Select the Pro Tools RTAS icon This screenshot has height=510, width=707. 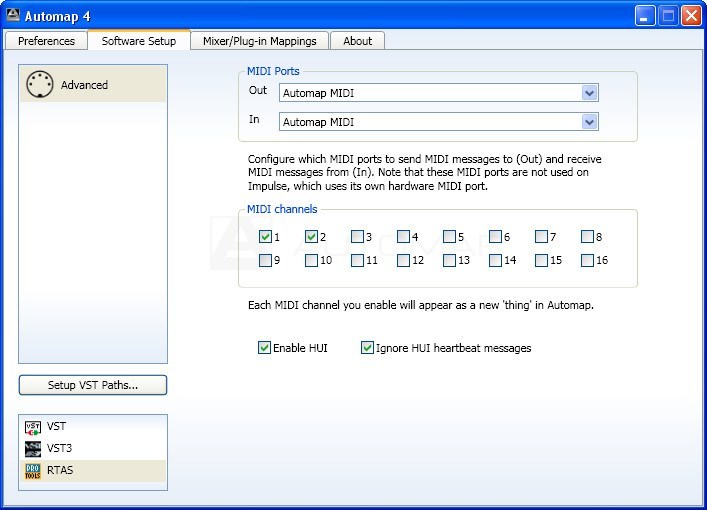(x=33, y=471)
